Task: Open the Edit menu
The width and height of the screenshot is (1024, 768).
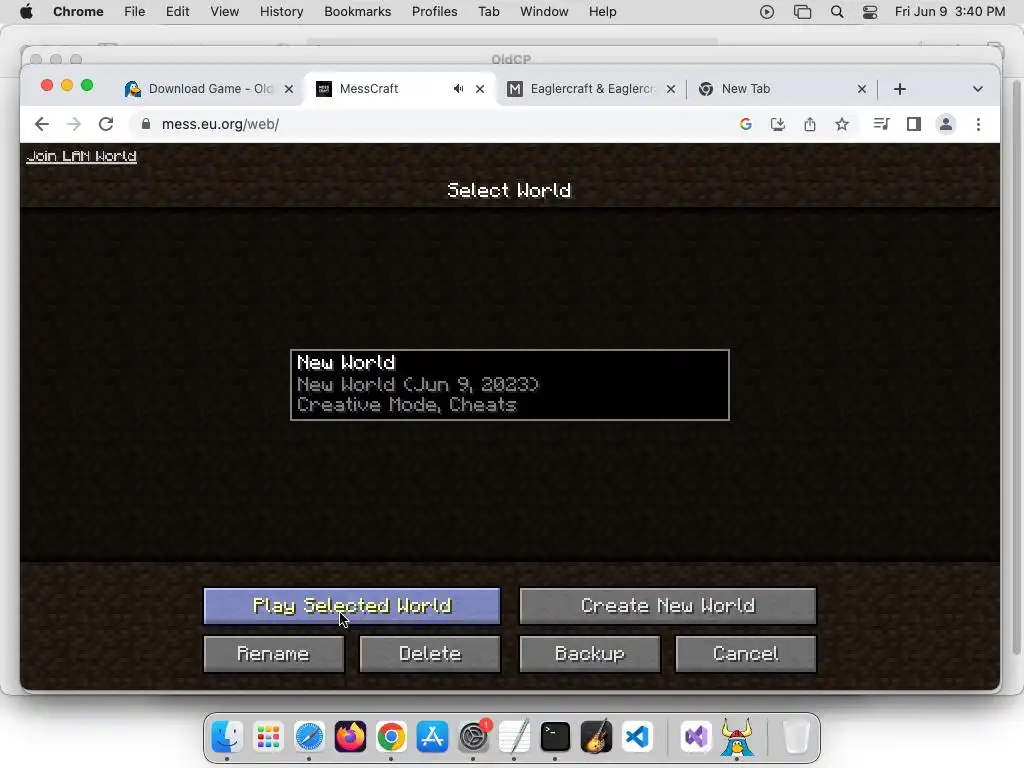Action: 177,12
